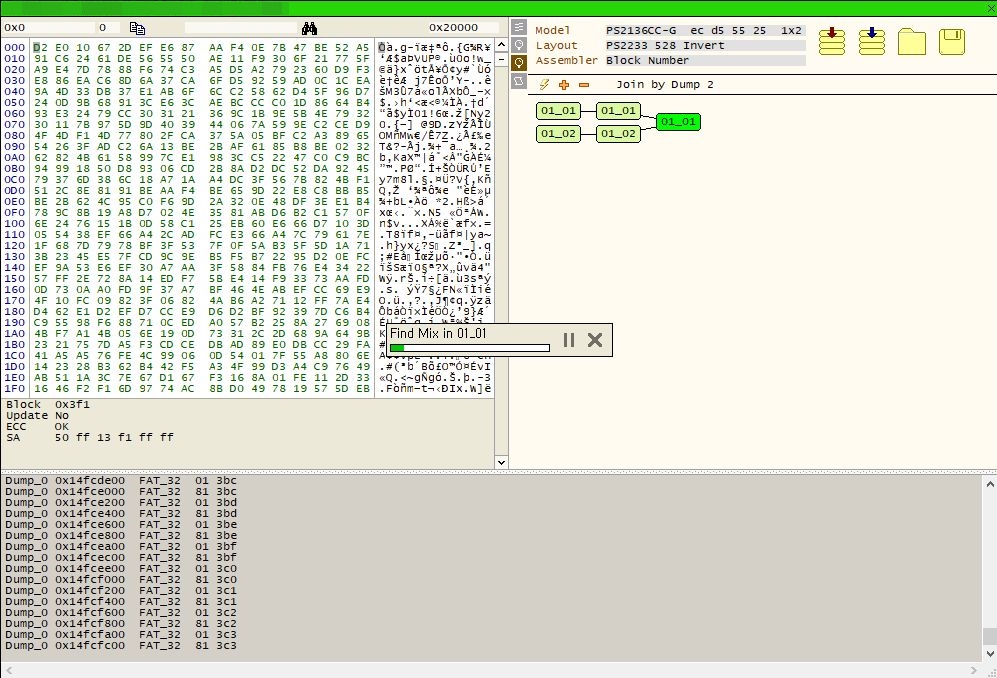Click the Find Mix progress bar
The height and width of the screenshot is (678, 997).
(x=469, y=348)
